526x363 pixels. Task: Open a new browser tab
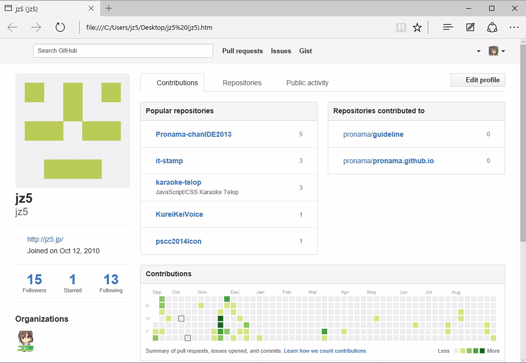109,8
